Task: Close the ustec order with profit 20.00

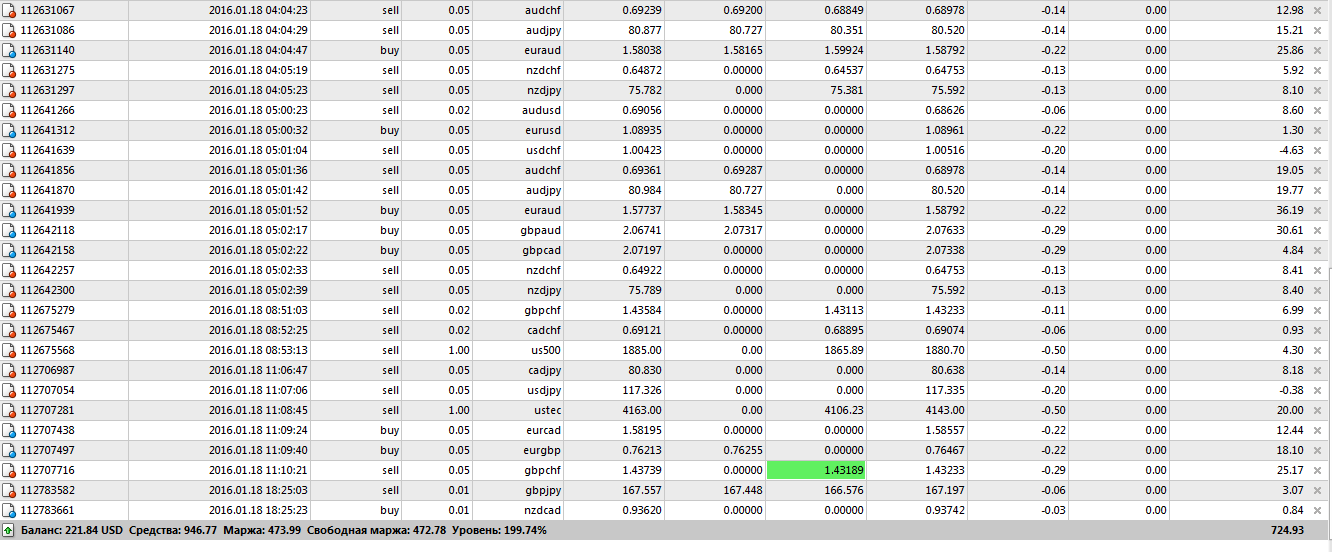Action: pos(1318,410)
